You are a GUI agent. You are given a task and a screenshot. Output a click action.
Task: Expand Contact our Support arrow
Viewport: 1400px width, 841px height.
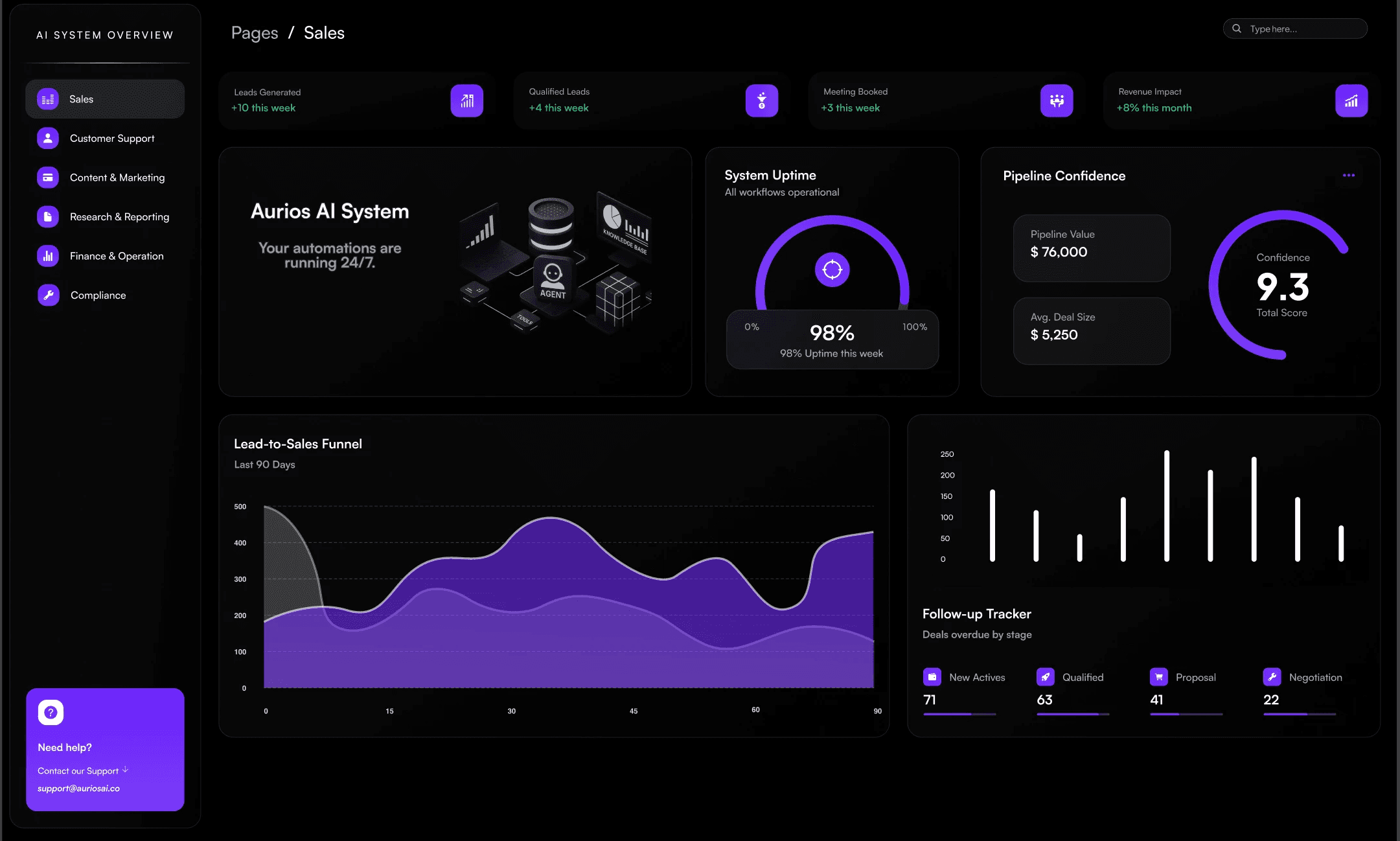[126, 770]
